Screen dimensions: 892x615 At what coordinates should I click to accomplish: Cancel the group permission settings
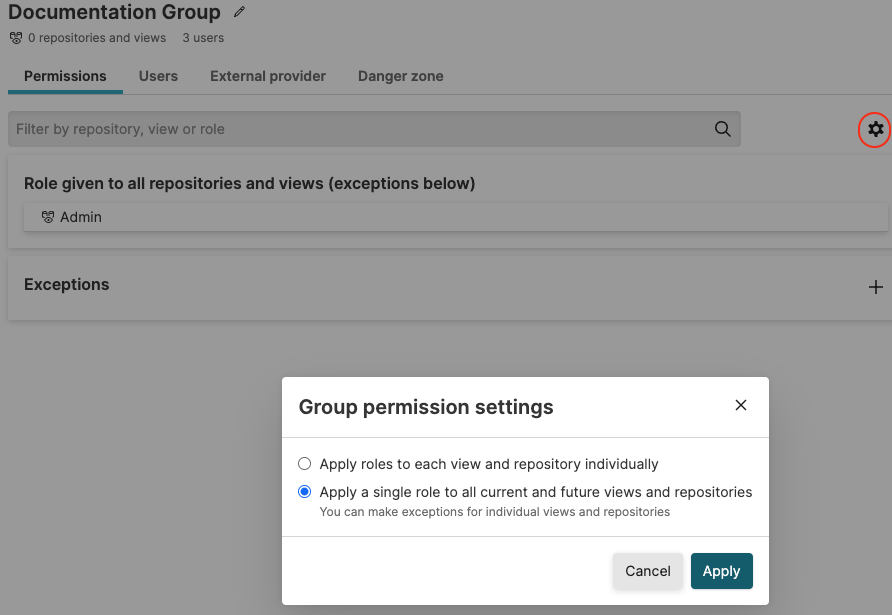pos(647,571)
